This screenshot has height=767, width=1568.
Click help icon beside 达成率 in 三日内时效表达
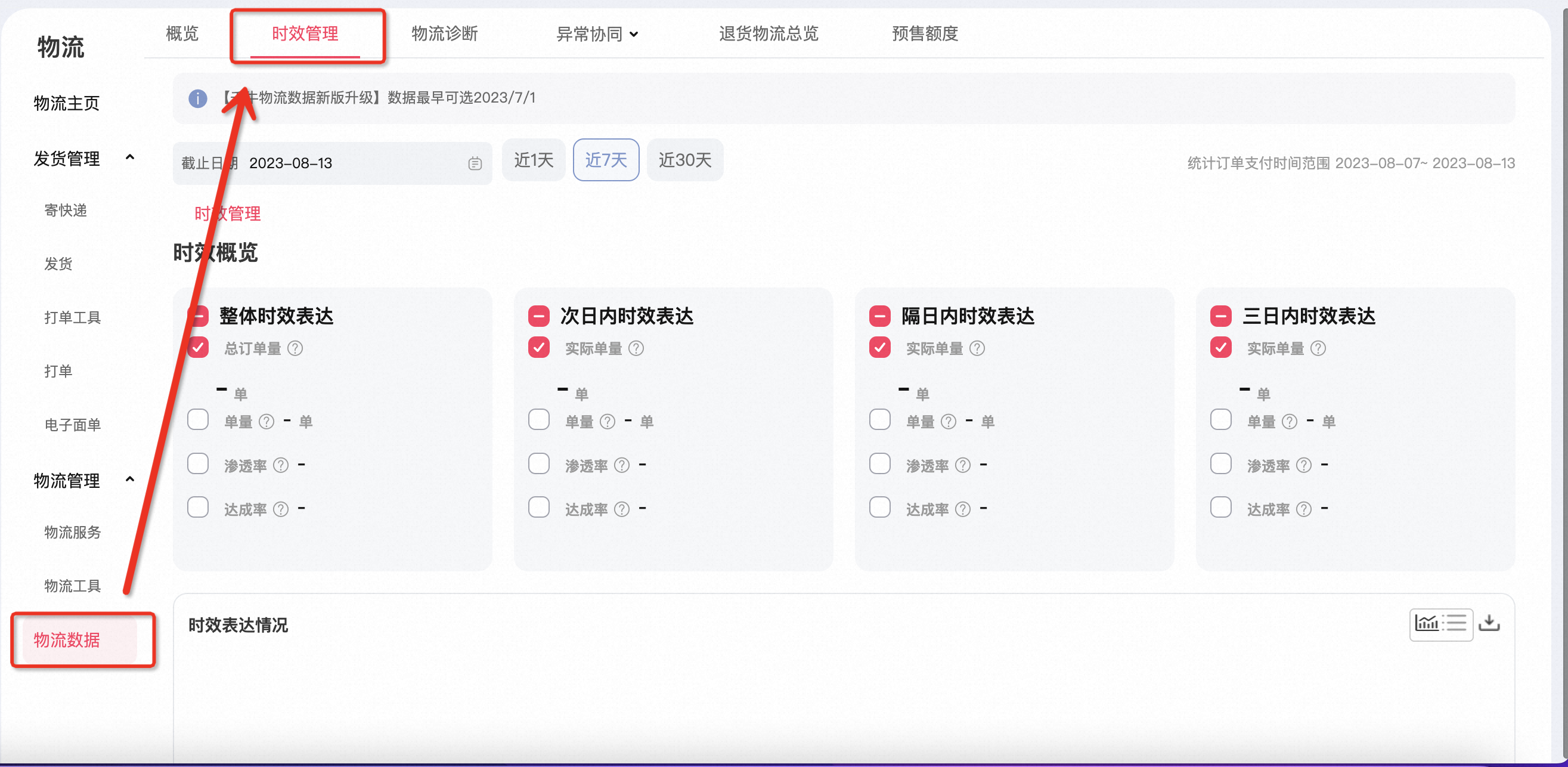click(x=1303, y=509)
